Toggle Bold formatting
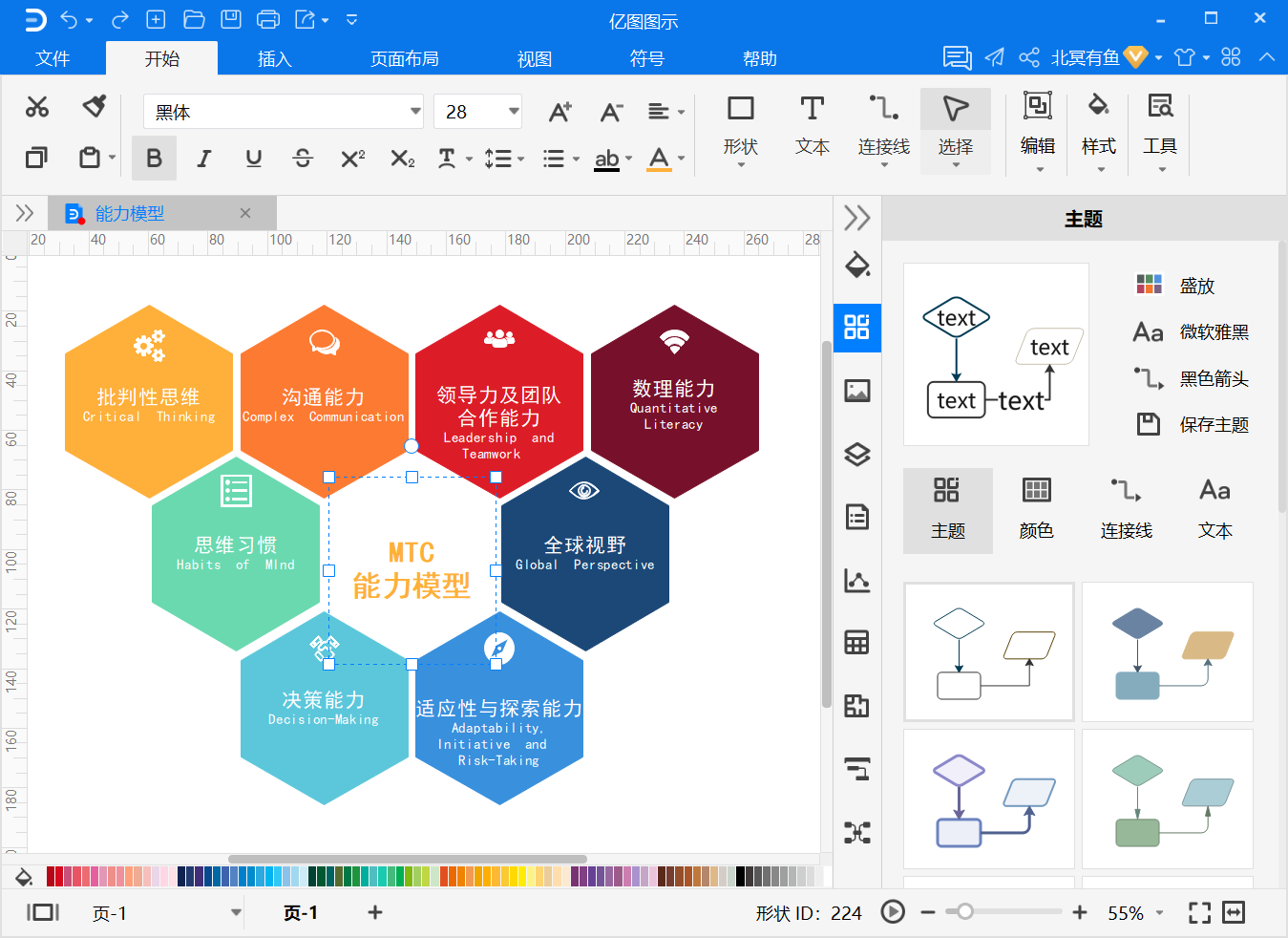The height and width of the screenshot is (938, 1288). [154, 159]
